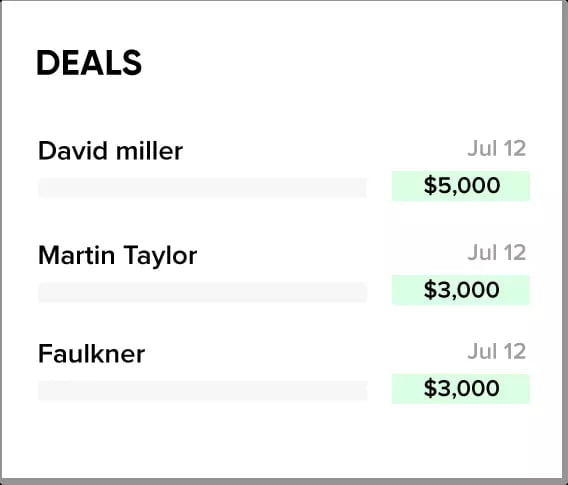Select Martin Taylor's $3,000 amount badge
This screenshot has height=485, width=568.
click(461, 290)
